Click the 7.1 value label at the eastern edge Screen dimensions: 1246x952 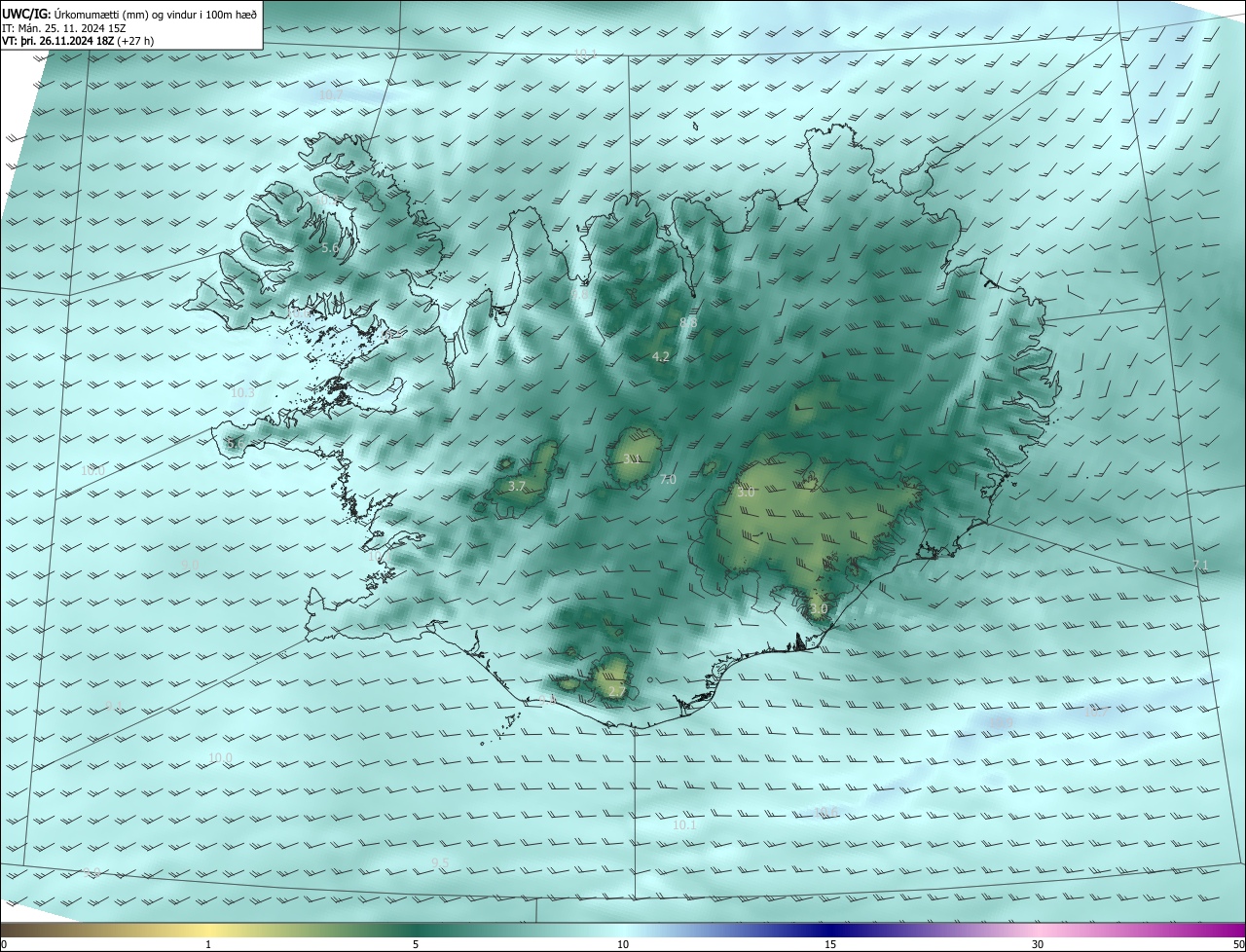click(1199, 566)
